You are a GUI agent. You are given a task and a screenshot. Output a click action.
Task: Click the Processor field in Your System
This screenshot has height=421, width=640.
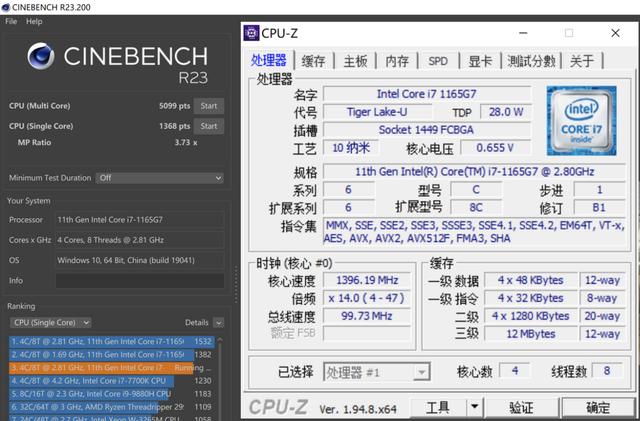[140, 220]
